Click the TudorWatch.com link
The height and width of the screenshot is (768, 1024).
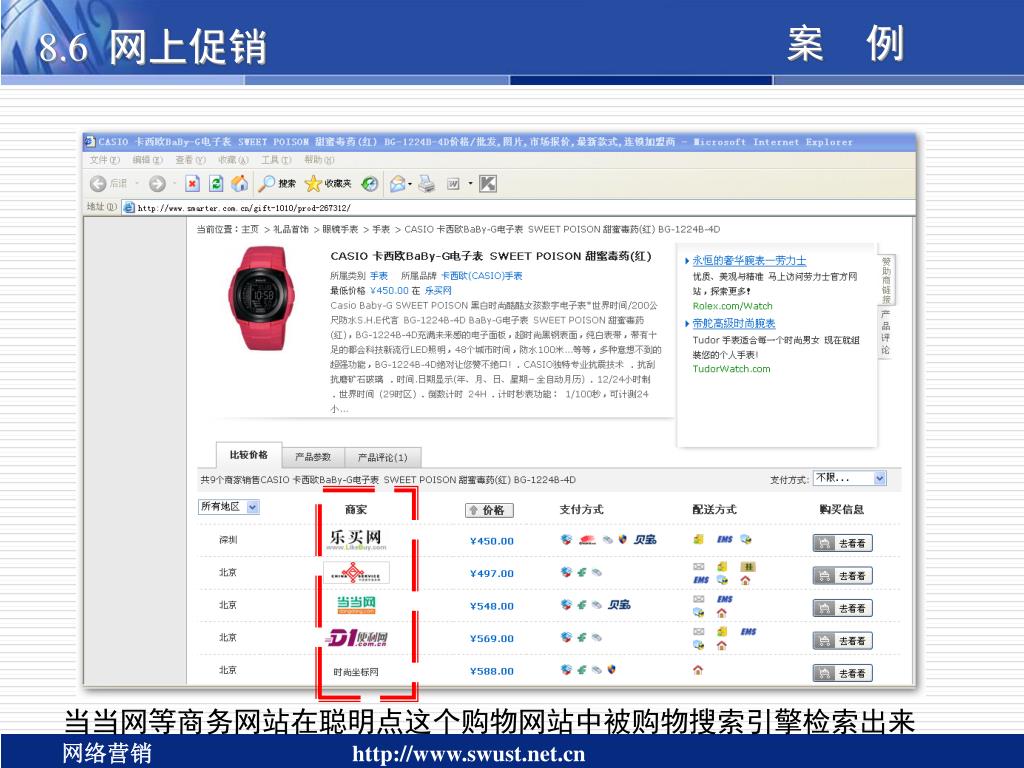coord(731,368)
